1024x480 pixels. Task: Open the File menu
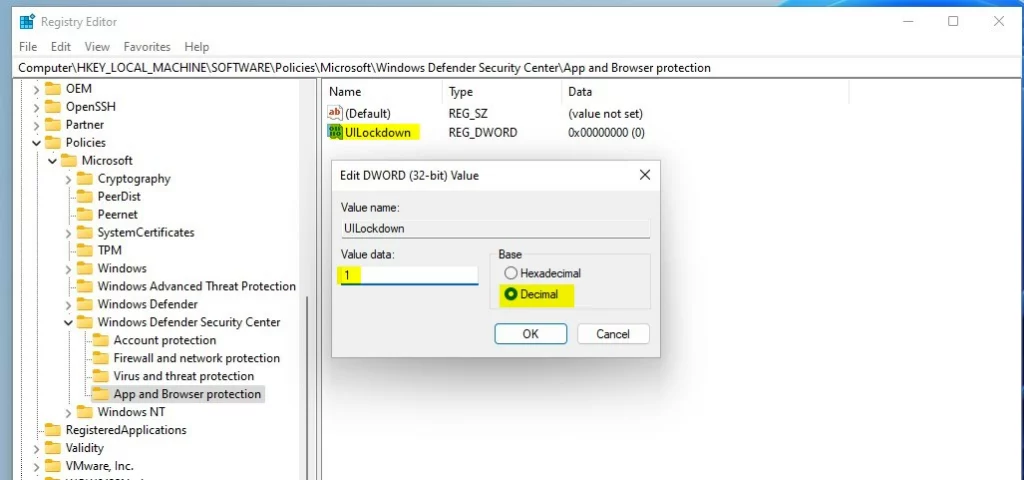[28, 47]
